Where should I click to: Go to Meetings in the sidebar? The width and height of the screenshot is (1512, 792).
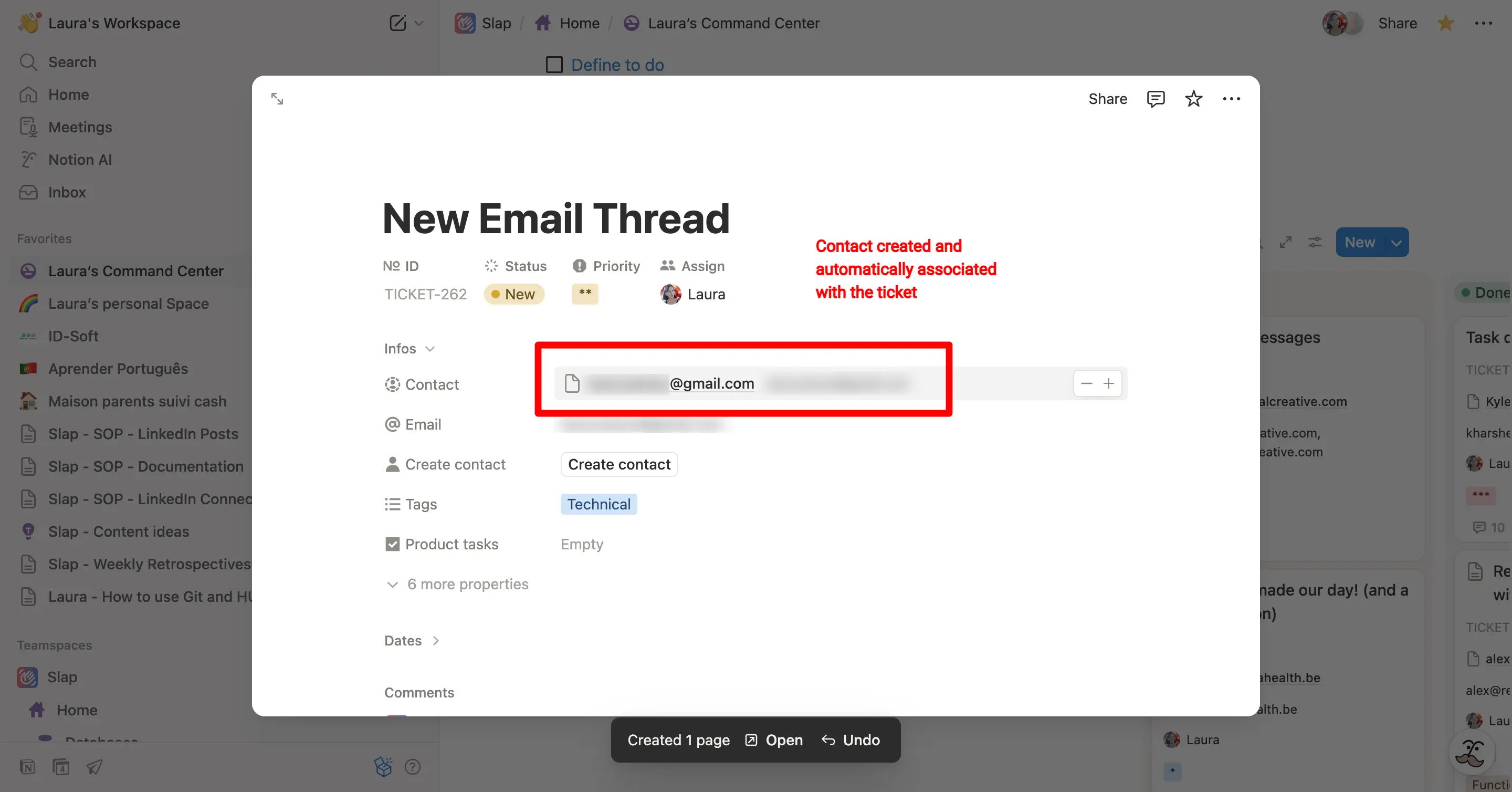(x=80, y=127)
